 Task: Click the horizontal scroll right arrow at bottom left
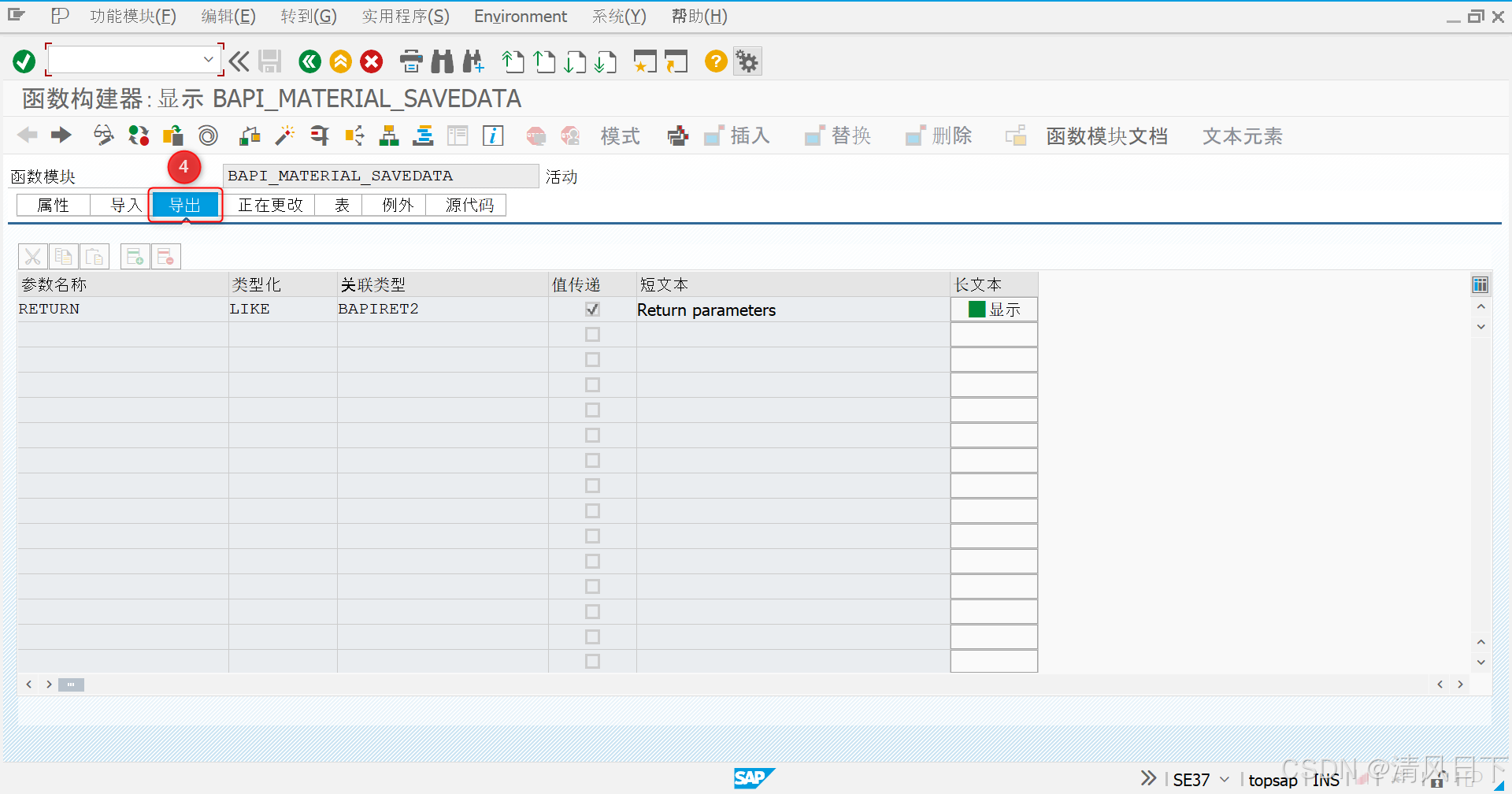tap(49, 685)
